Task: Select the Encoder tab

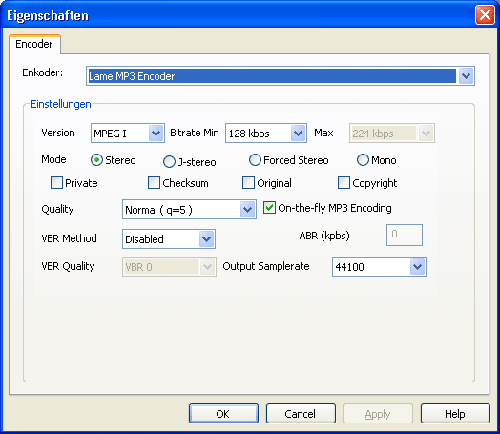Action: 34,44
